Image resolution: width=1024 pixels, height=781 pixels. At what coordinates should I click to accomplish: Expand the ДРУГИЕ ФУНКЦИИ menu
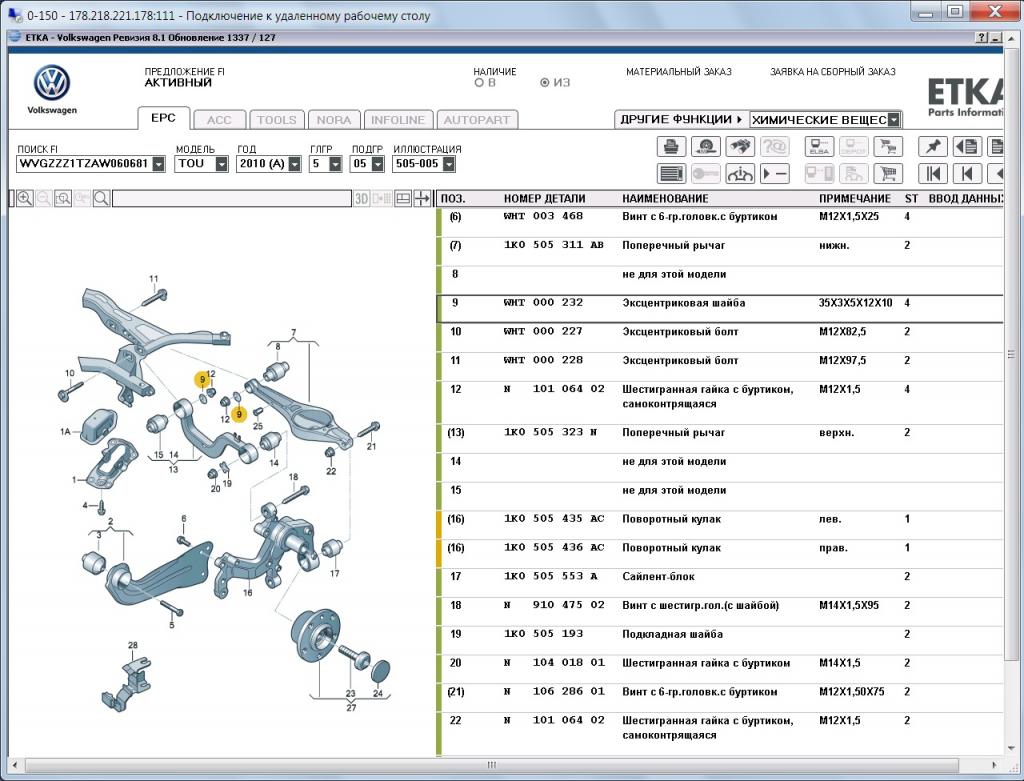coord(682,120)
